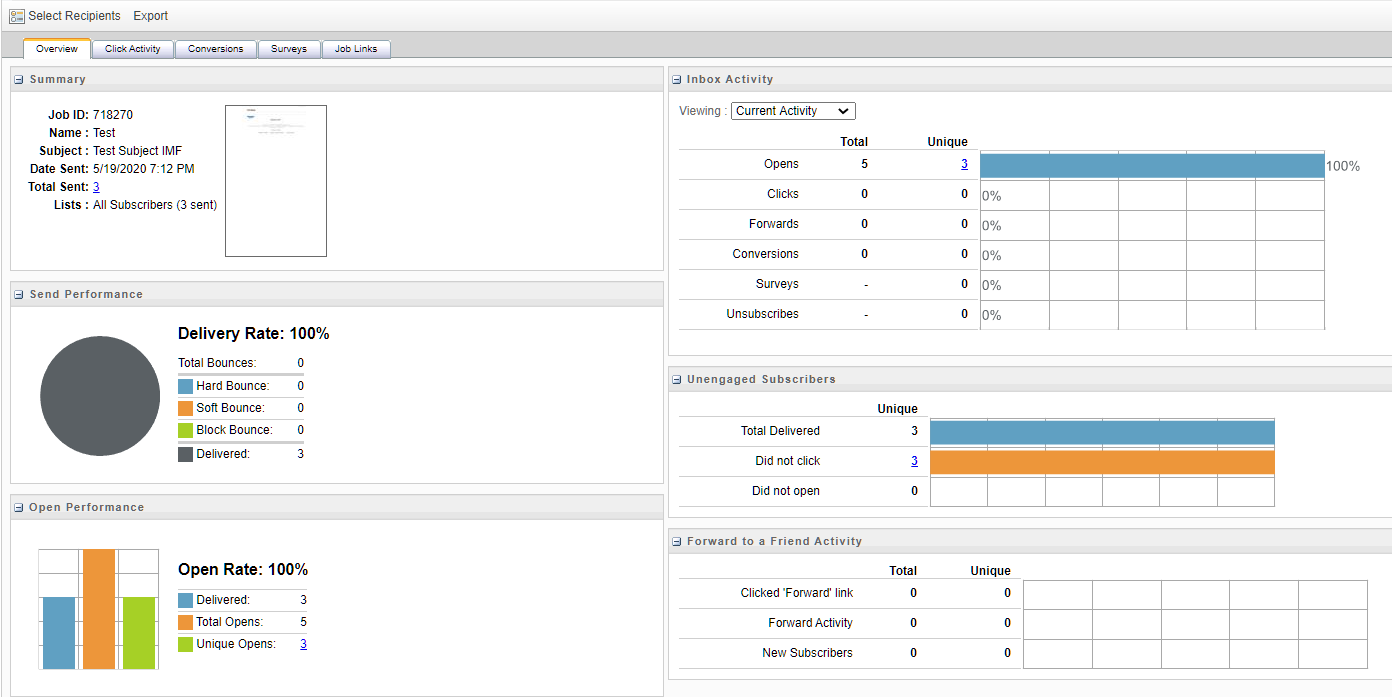Click the Total Sent 3 link
1392x697 pixels.
click(x=96, y=187)
